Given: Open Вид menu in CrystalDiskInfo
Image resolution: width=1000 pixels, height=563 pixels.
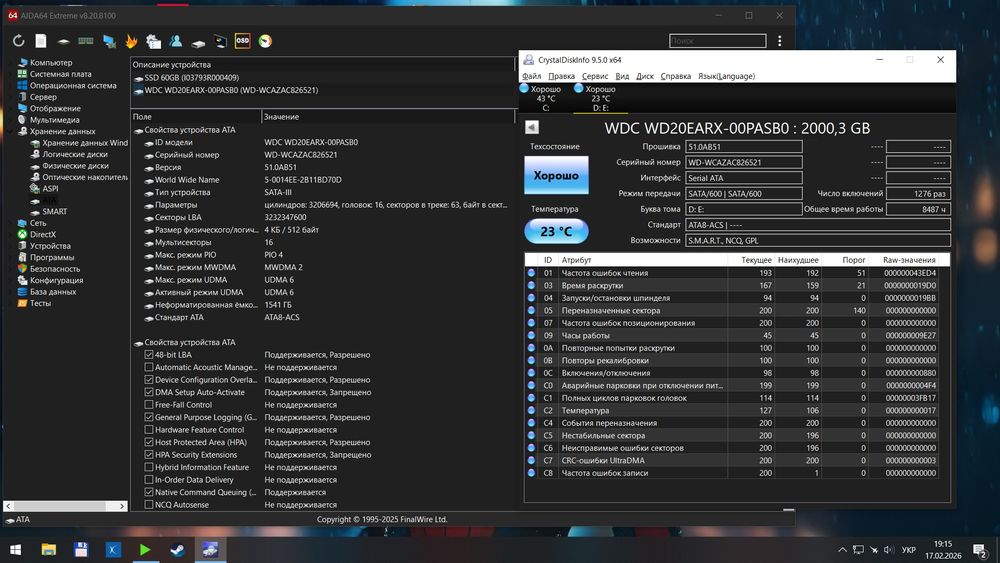Looking at the screenshot, I should click(622, 76).
